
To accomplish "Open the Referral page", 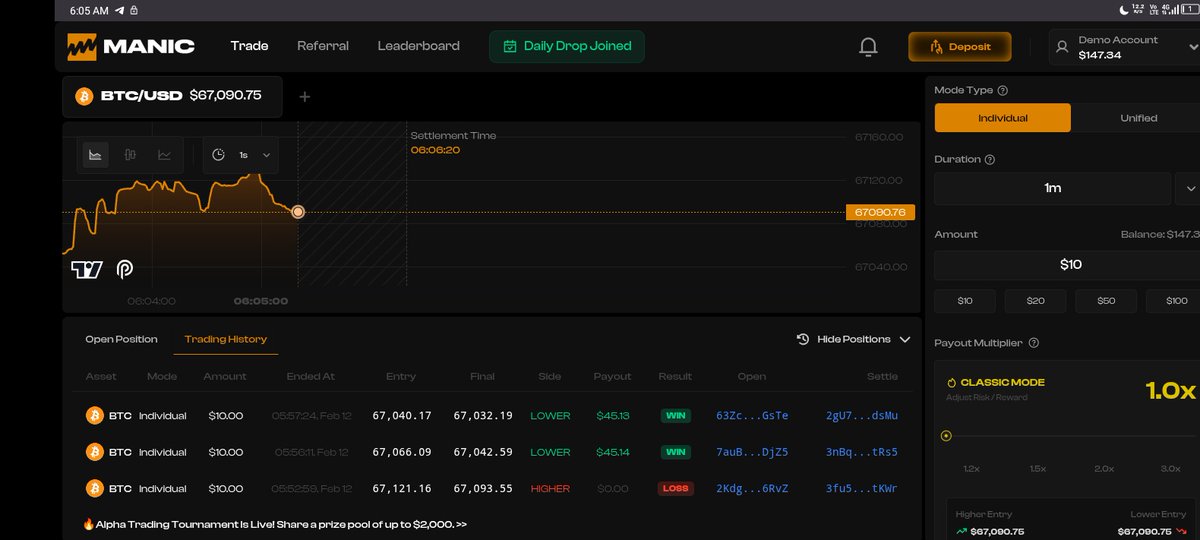I will [323, 46].
